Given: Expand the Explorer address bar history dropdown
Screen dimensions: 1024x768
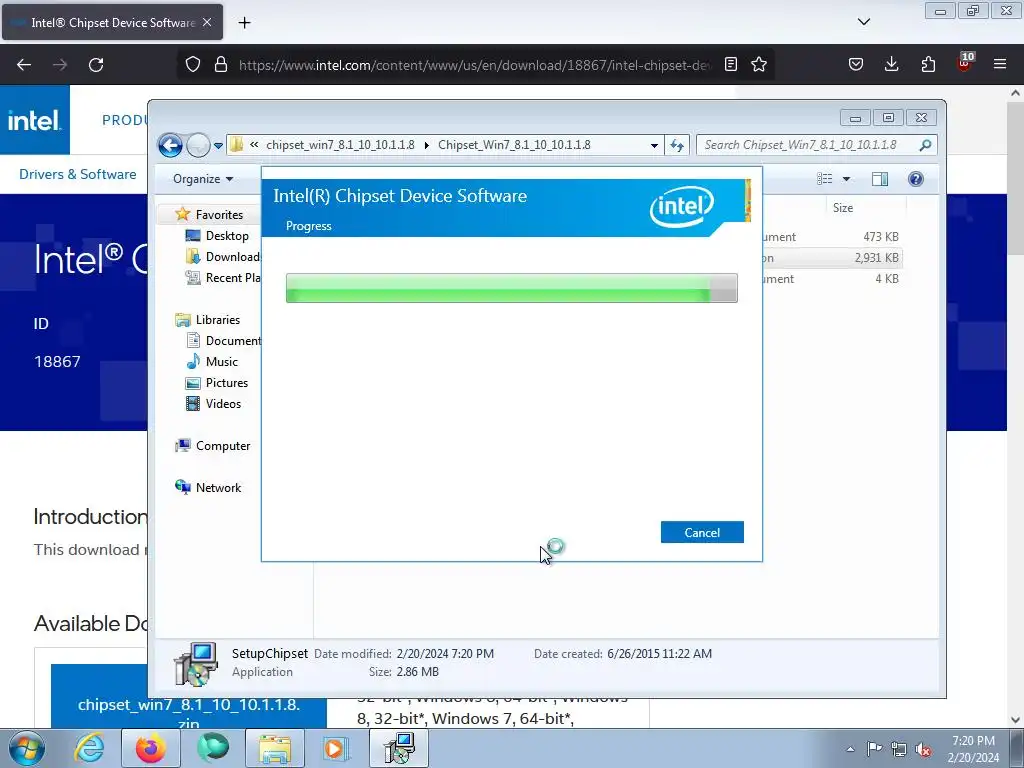Looking at the screenshot, I should 654,145.
